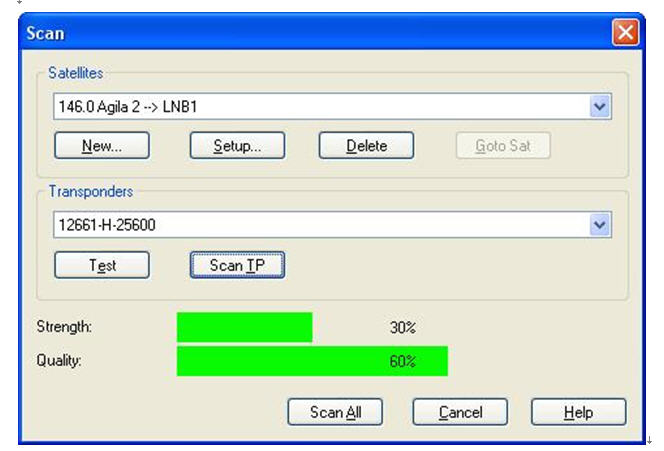
Task: Test the selected transponder
Action: tap(102, 265)
